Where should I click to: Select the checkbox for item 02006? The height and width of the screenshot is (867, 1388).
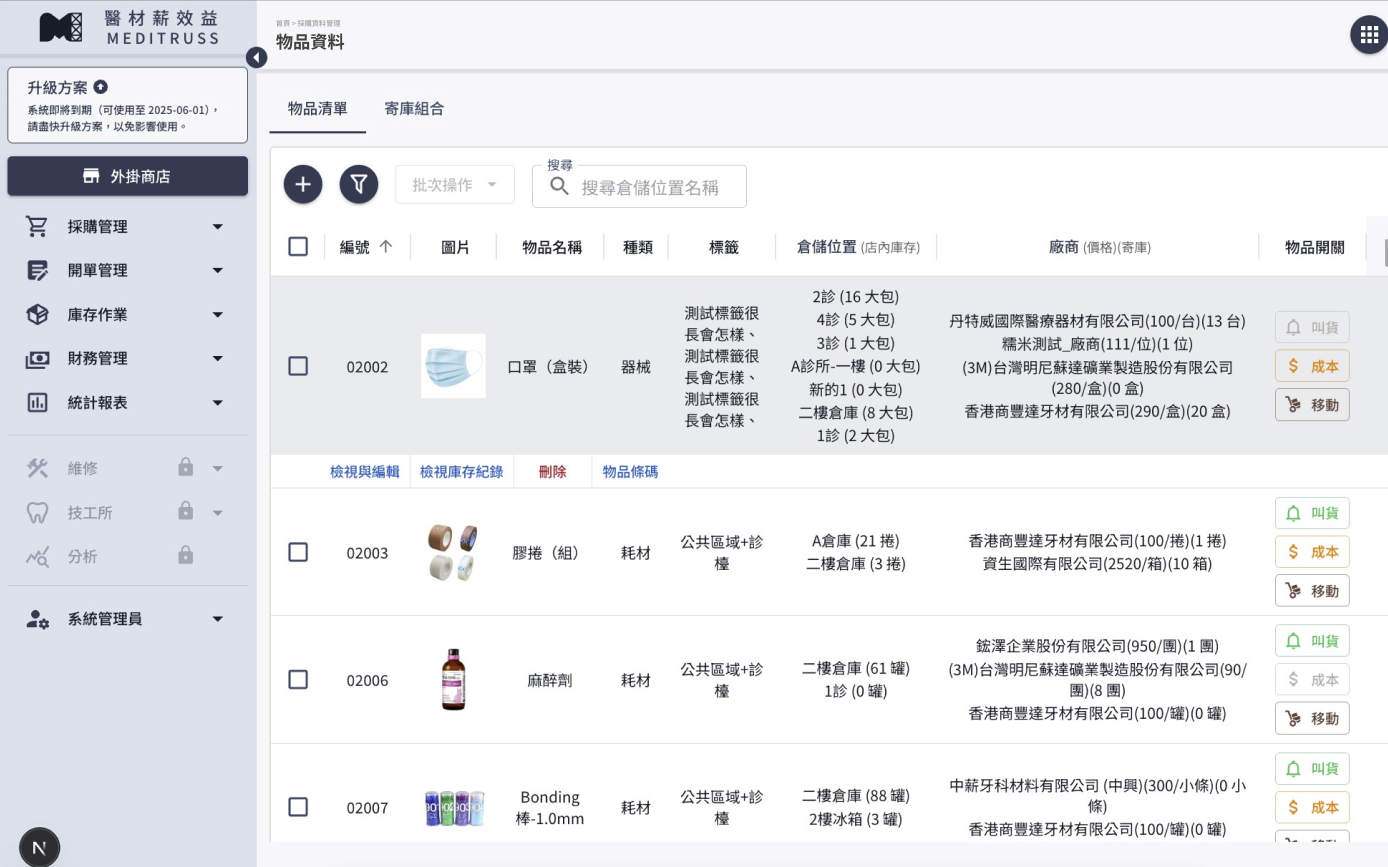tap(298, 680)
